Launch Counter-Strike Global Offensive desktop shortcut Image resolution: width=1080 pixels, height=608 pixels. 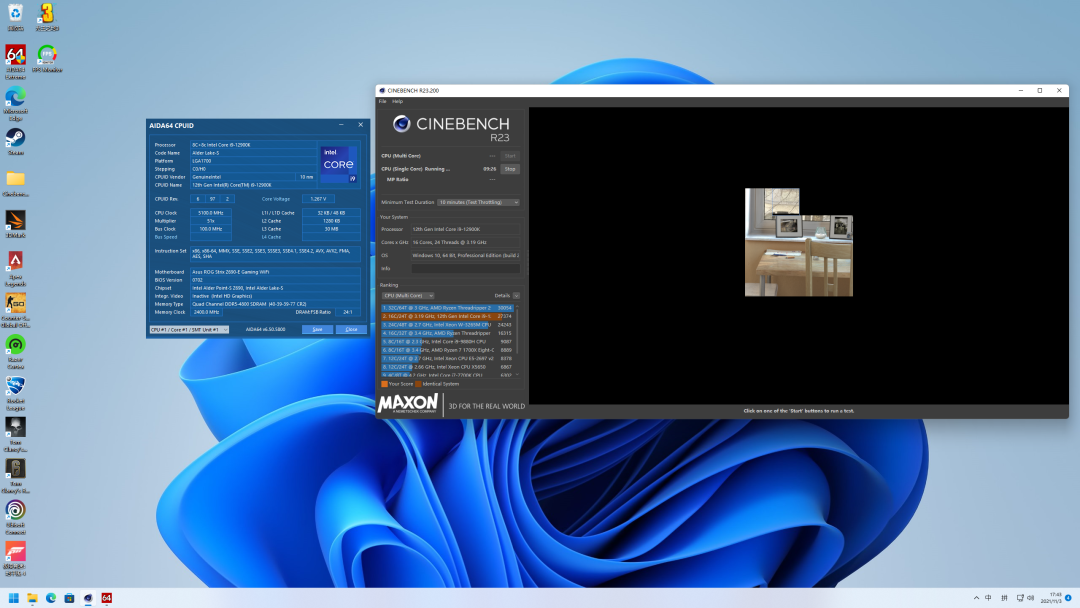pyautogui.click(x=15, y=310)
